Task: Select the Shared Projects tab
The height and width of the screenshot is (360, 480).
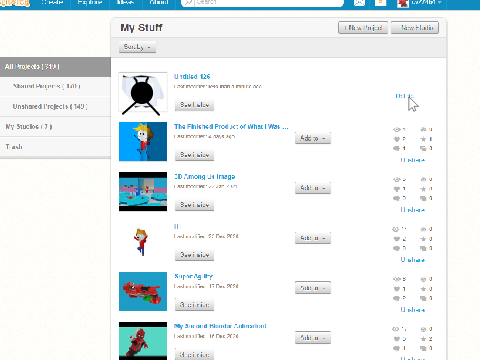Action: (55, 86)
